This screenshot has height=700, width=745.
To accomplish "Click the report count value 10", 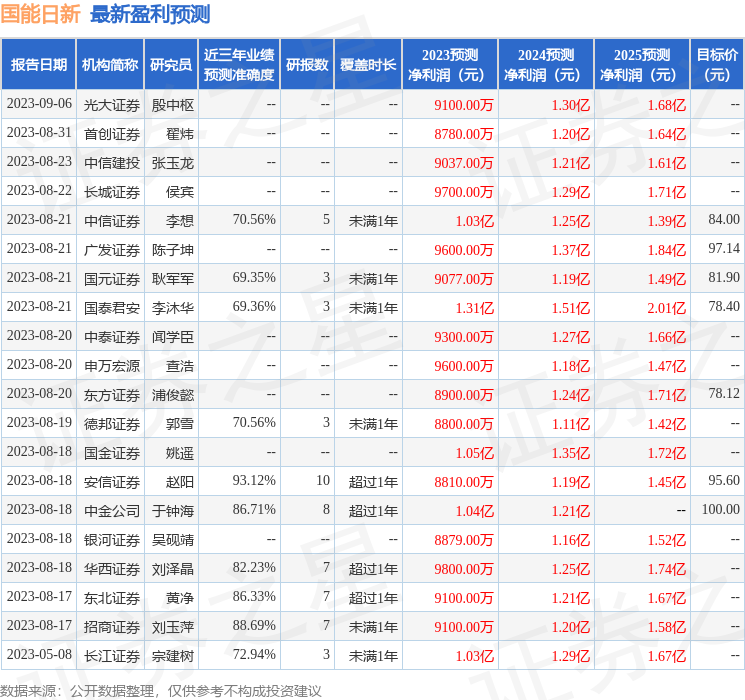I will tap(323, 480).
